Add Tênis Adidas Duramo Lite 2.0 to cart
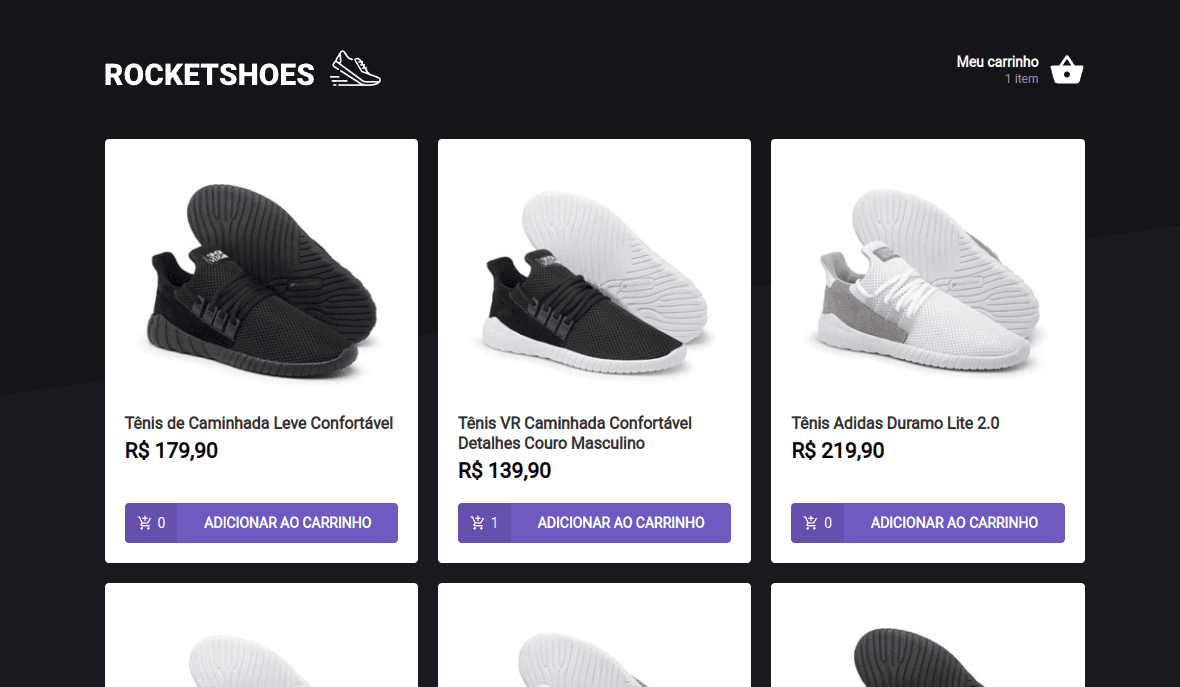This screenshot has width=1180, height=687. tap(953, 522)
